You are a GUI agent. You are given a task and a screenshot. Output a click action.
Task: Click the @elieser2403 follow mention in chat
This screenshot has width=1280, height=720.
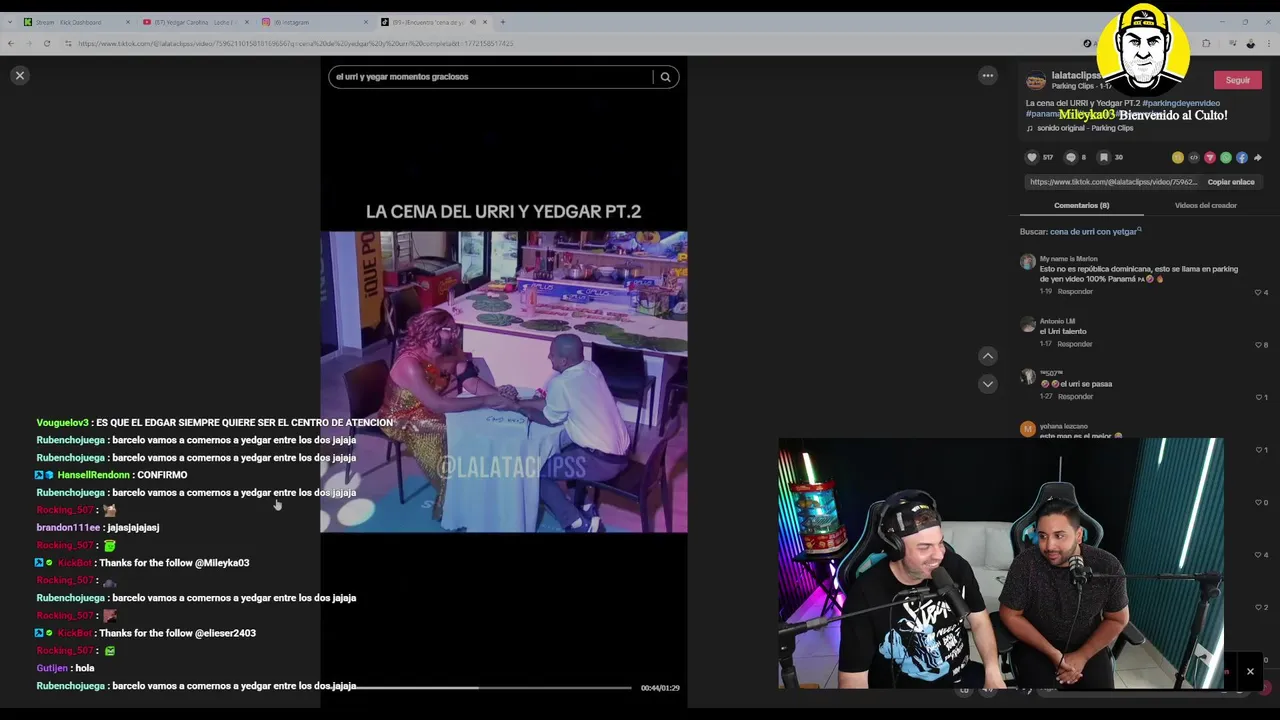pos(225,633)
